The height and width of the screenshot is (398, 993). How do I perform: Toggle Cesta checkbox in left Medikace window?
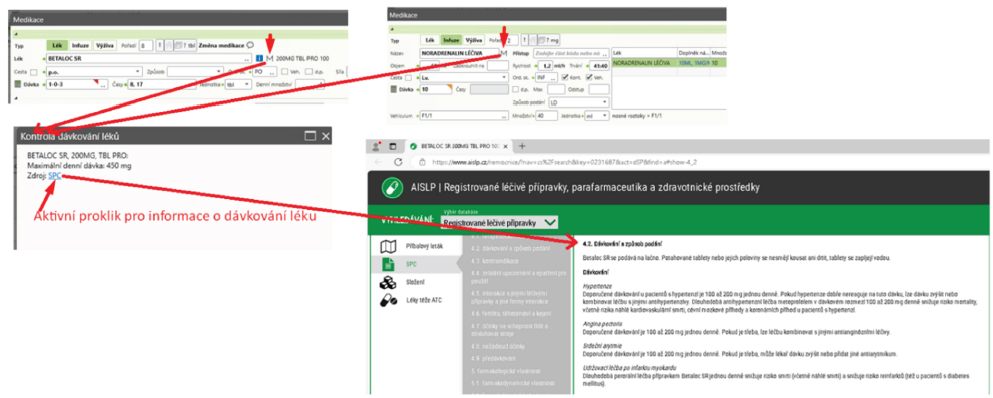click(x=34, y=72)
